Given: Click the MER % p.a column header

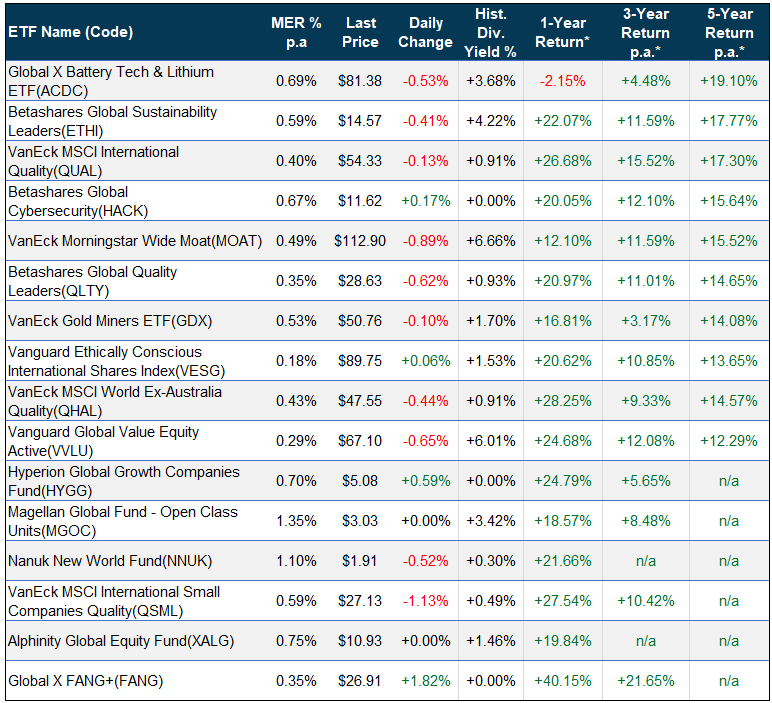Looking at the screenshot, I should (x=296, y=32).
